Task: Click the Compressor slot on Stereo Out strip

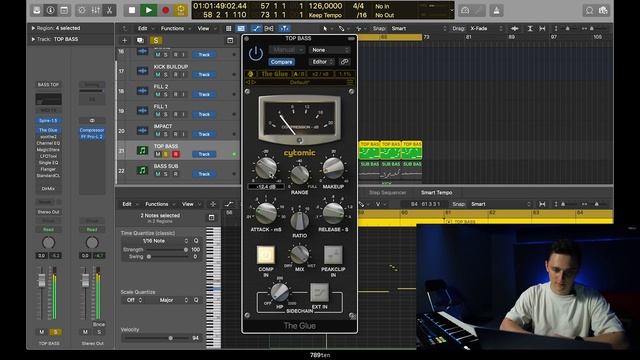Action: [92, 130]
